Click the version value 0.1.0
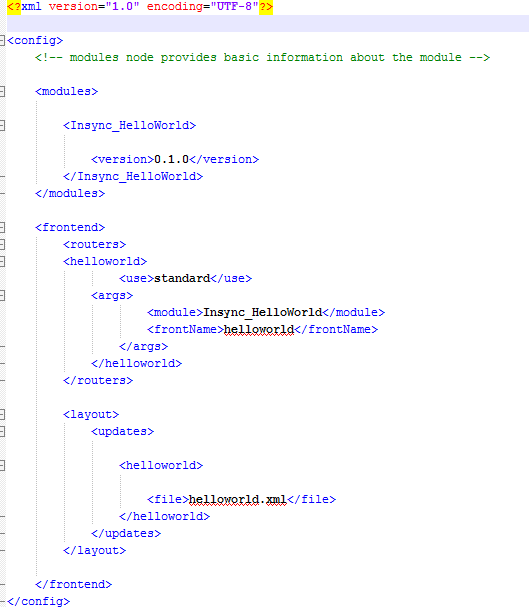 tap(171, 159)
